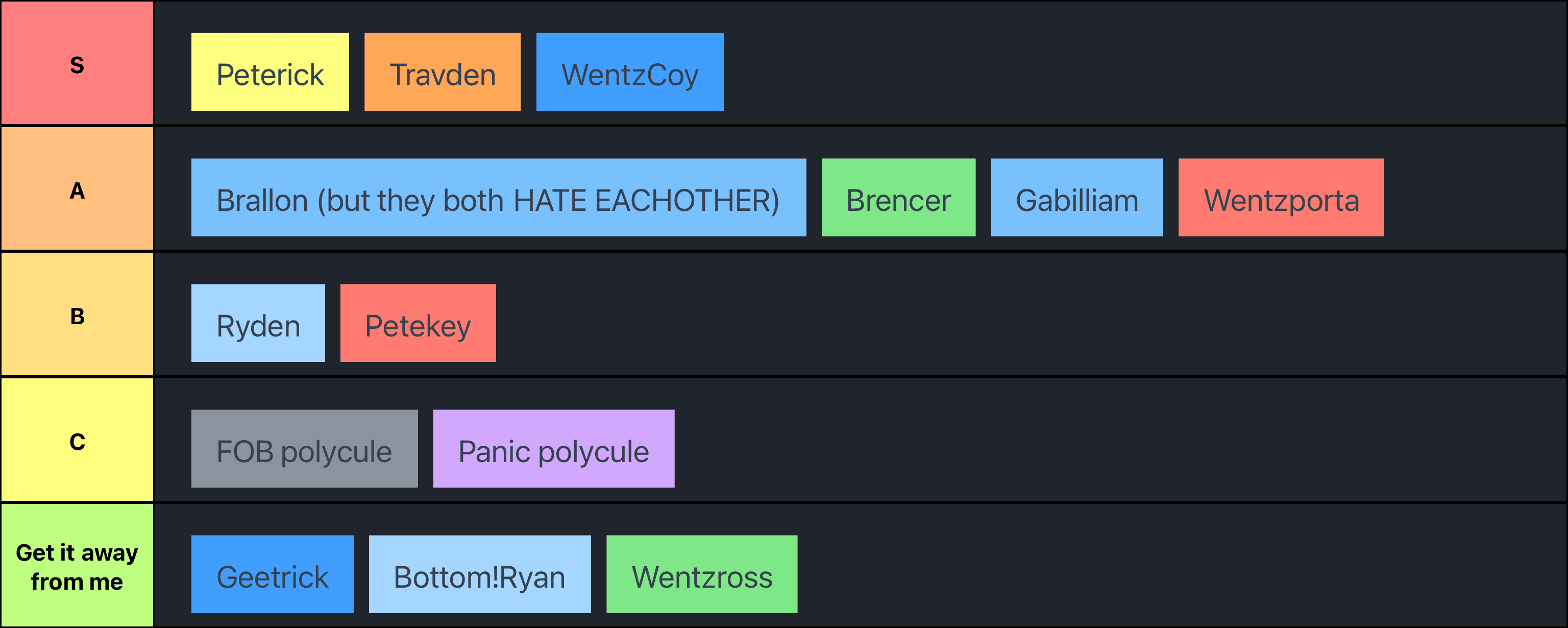Select the Gabilliam tile

[1076, 198]
